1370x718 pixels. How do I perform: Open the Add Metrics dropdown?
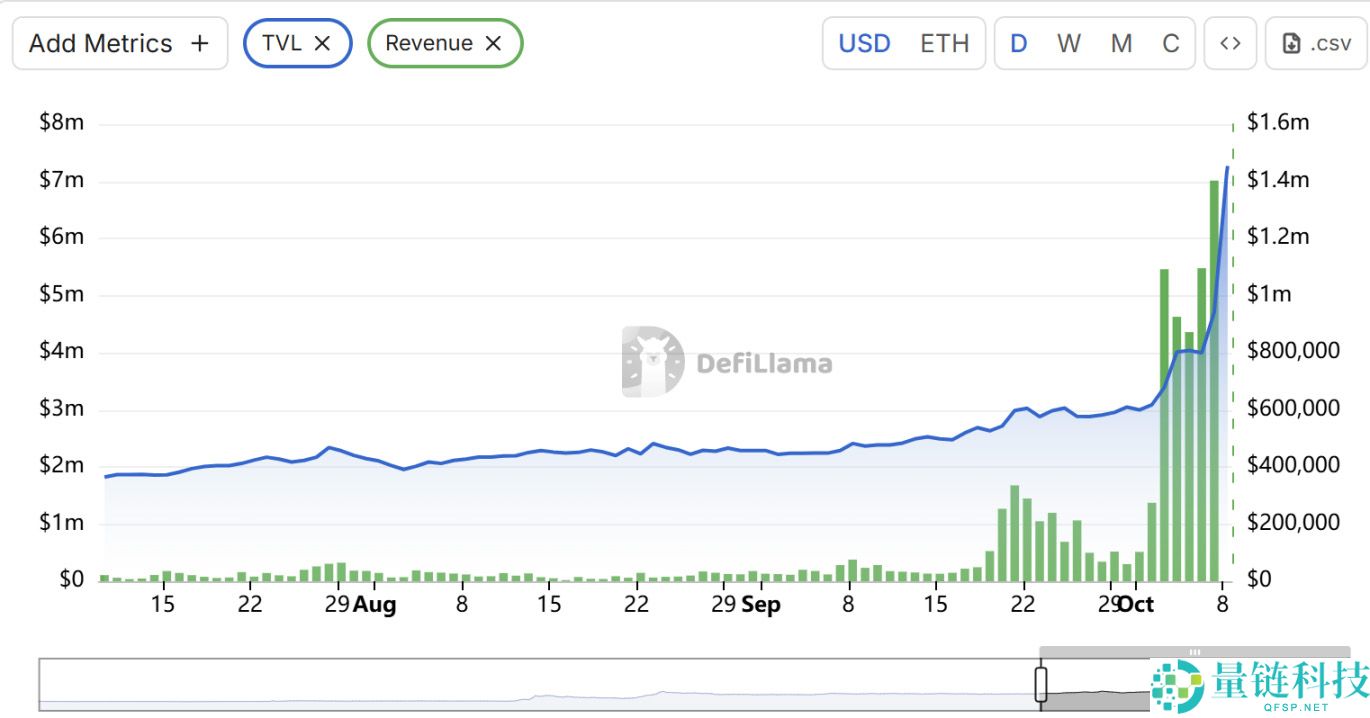click(119, 42)
